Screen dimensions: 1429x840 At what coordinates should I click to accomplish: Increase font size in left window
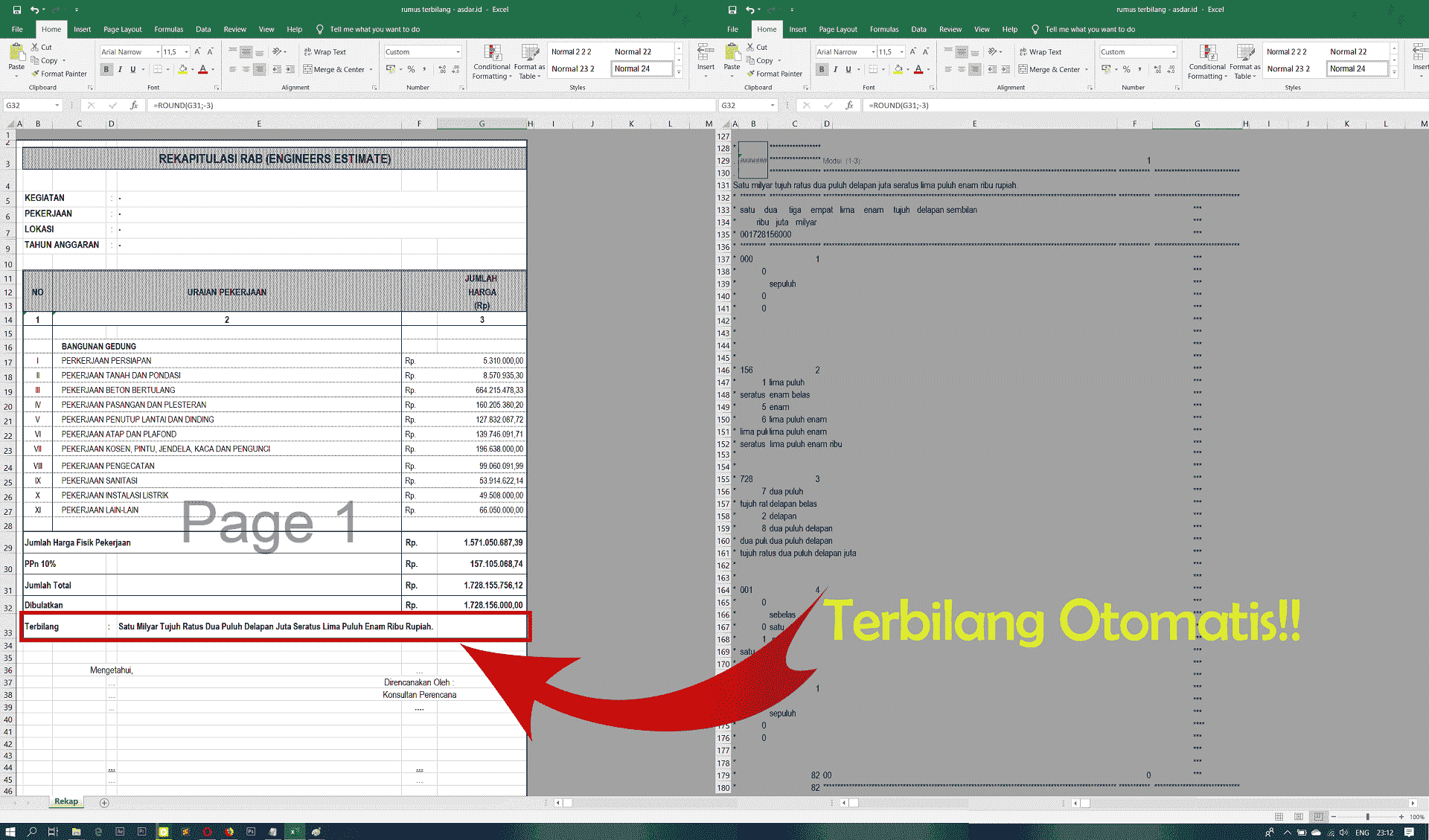point(198,51)
